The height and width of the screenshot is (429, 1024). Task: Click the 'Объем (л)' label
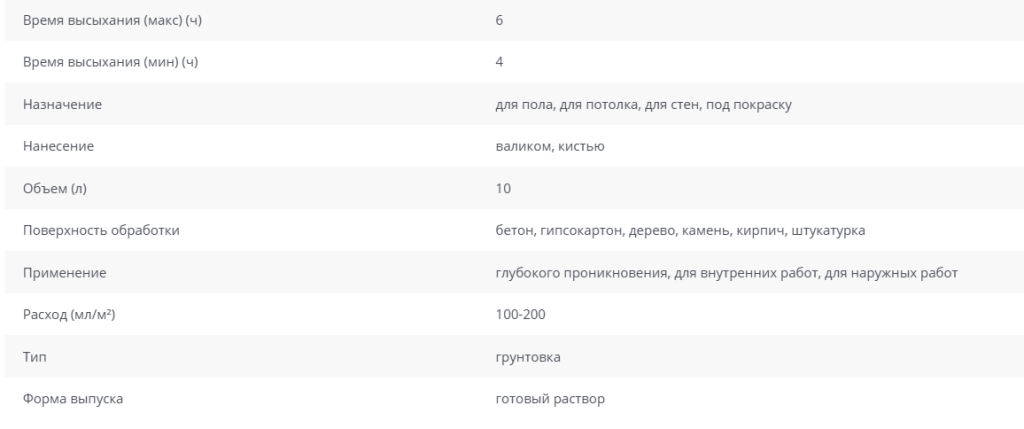(x=55, y=189)
